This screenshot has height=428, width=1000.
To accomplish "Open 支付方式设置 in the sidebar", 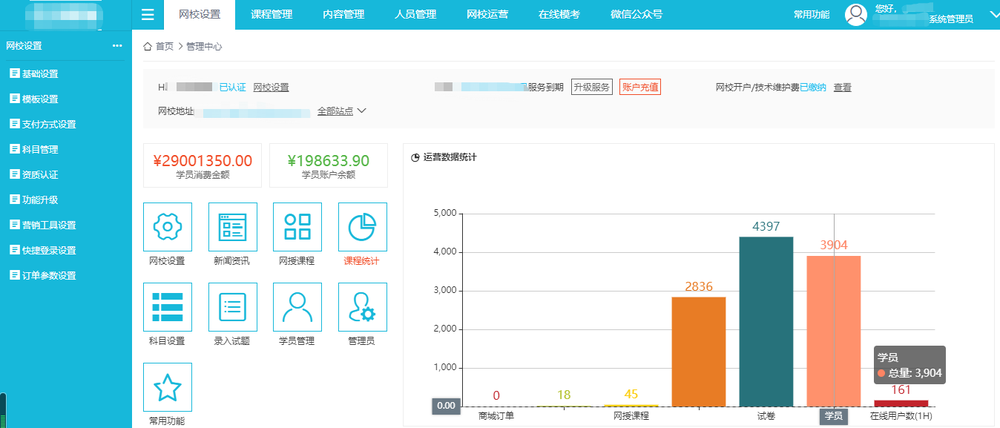I will click(x=48, y=125).
